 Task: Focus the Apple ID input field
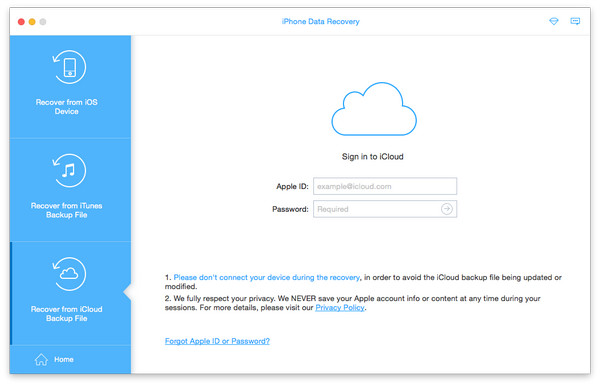point(385,186)
